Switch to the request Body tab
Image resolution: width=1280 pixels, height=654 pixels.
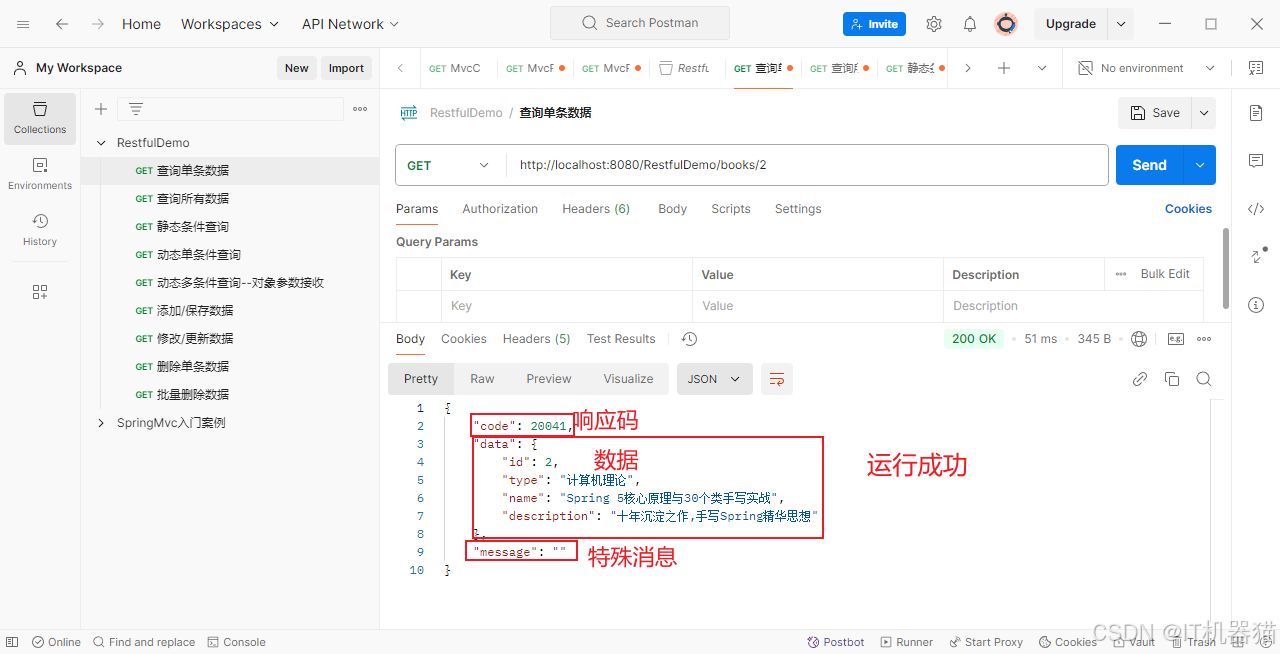672,209
